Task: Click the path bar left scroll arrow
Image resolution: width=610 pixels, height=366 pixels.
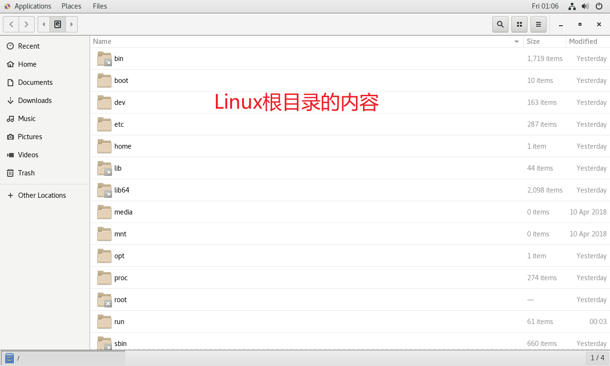Action: [44, 25]
